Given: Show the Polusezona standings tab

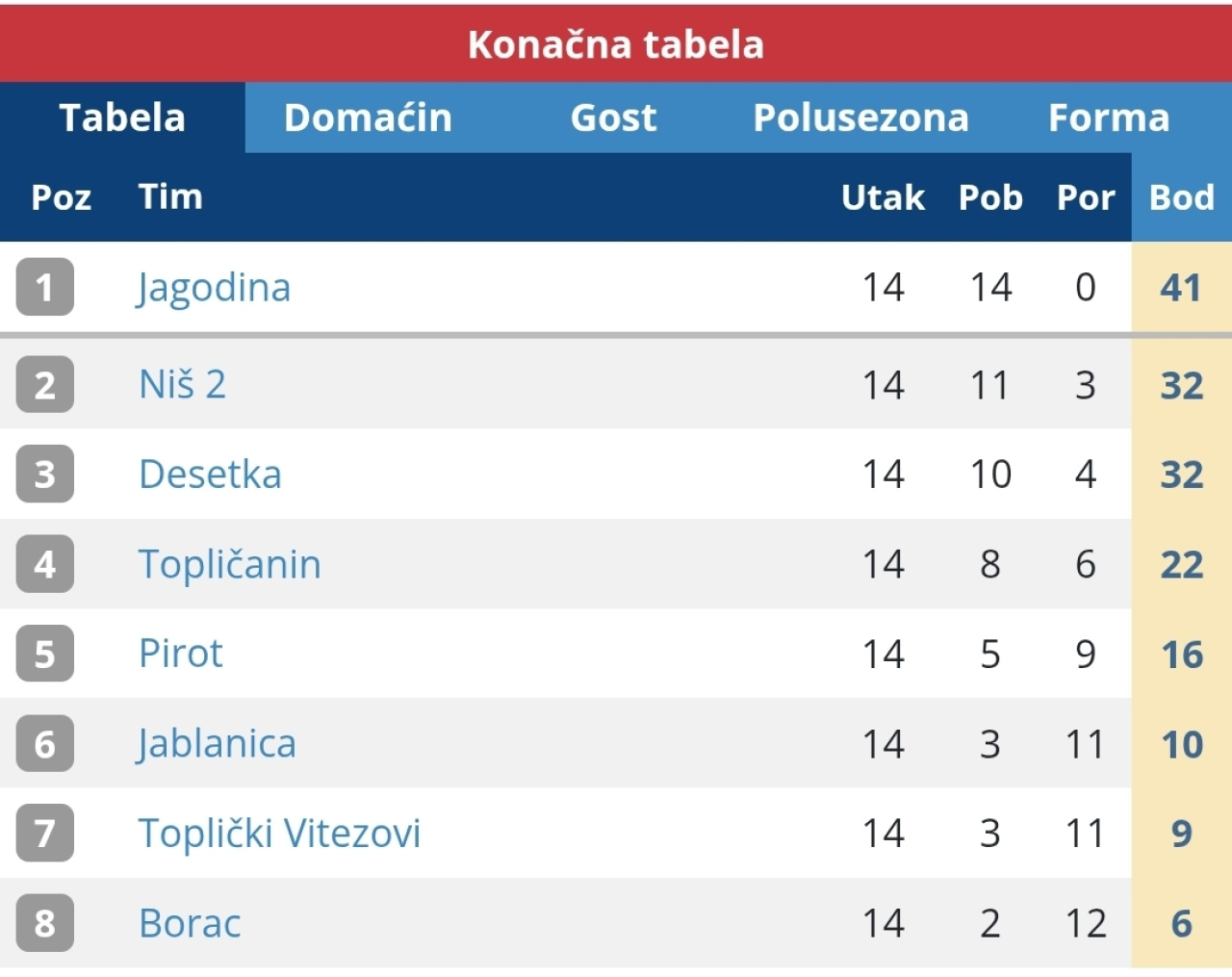Looking at the screenshot, I should point(860,117).
